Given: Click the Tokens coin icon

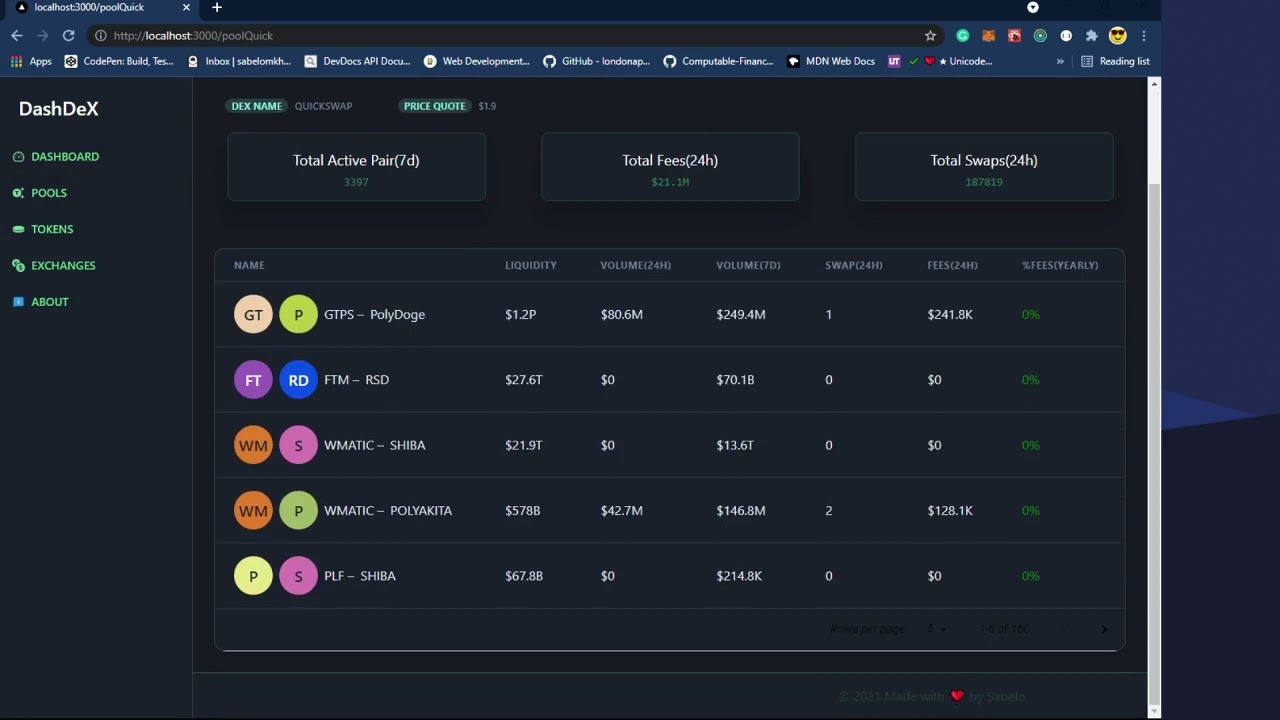Looking at the screenshot, I should coord(18,229).
